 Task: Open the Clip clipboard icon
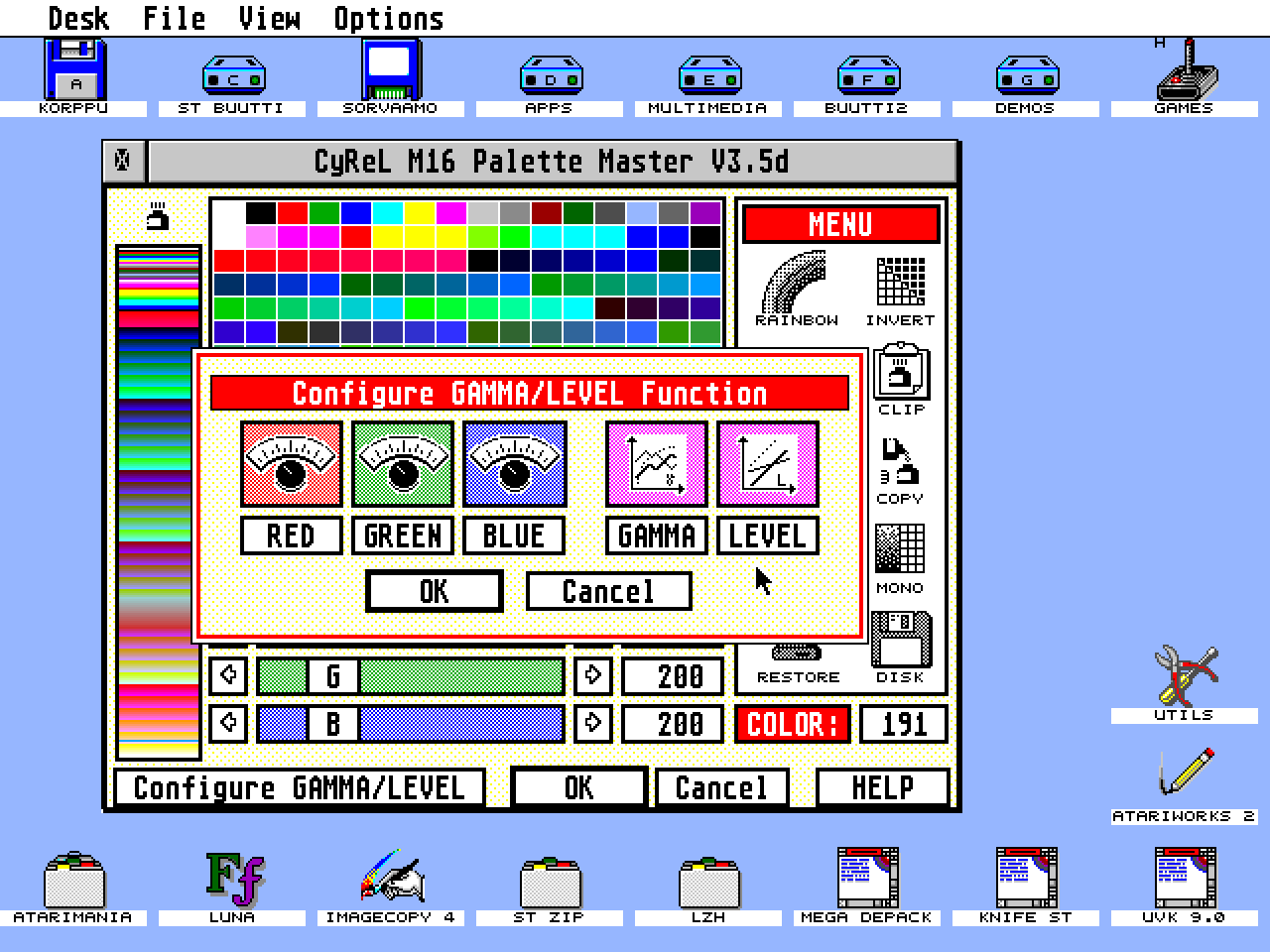point(899,372)
